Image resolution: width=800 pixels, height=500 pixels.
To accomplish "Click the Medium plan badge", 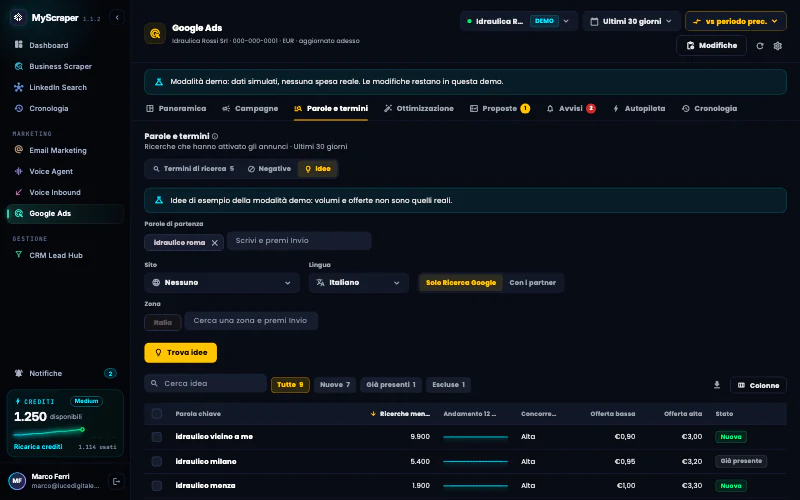I will [x=86, y=401].
